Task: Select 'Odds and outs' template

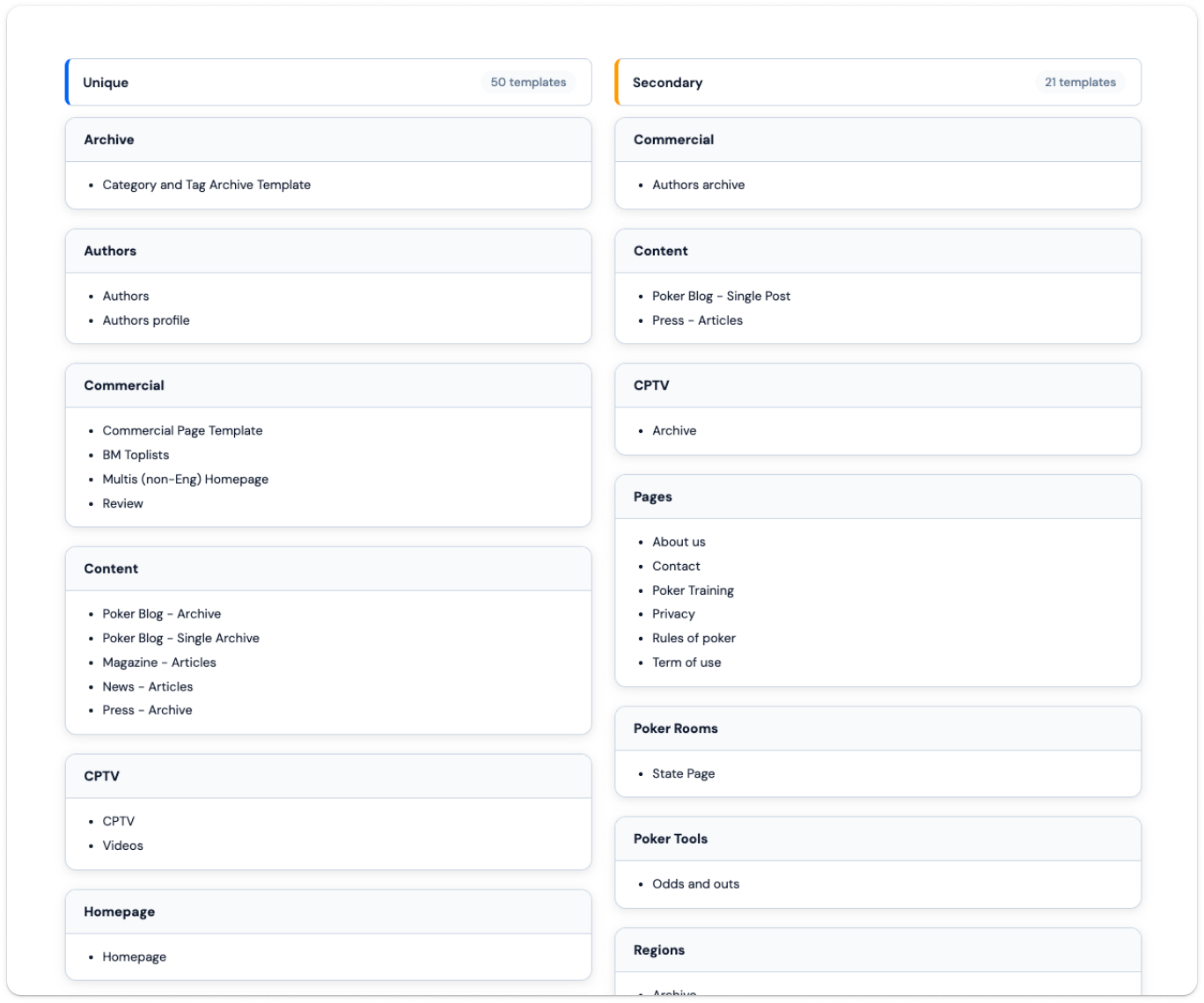Action: pos(695,884)
